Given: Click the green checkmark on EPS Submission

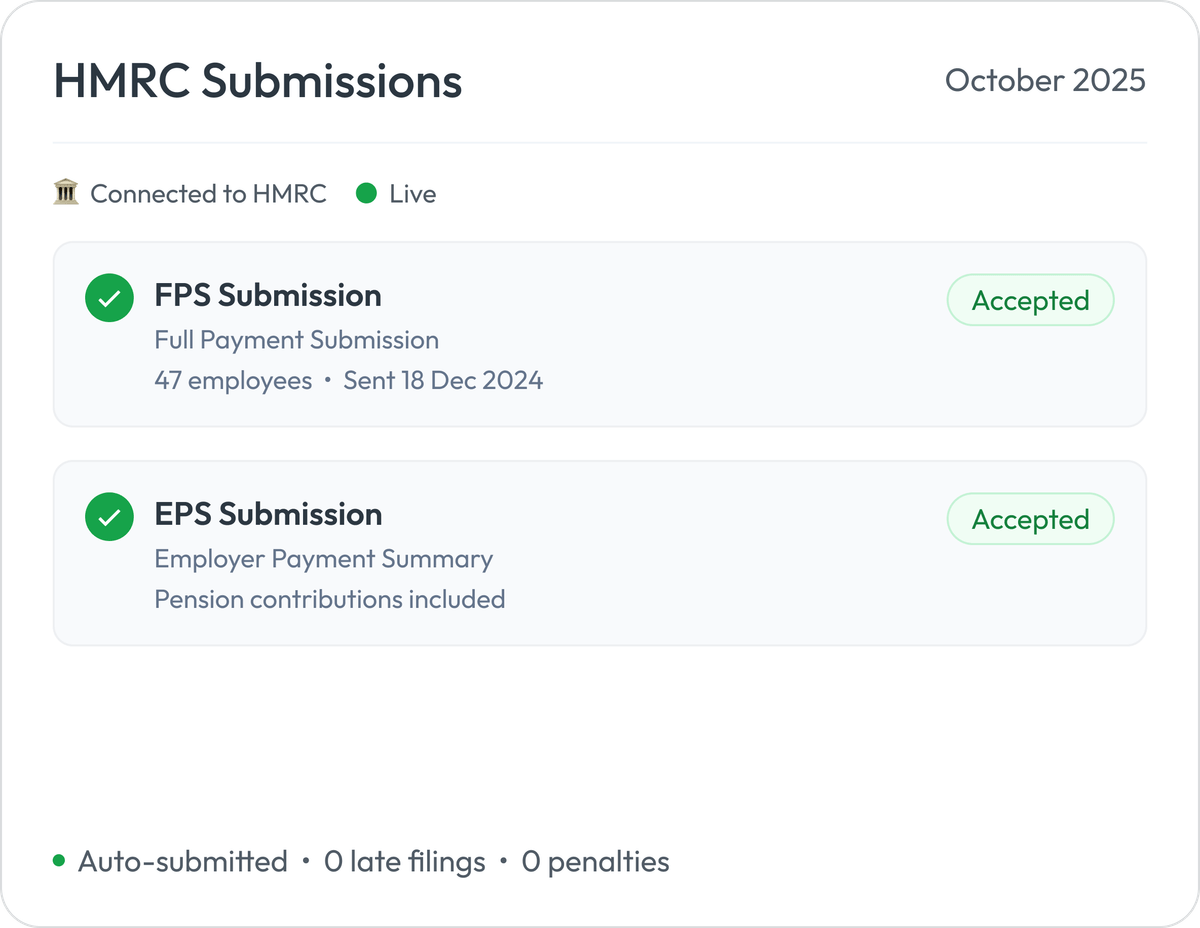Looking at the screenshot, I should click(x=110, y=517).
